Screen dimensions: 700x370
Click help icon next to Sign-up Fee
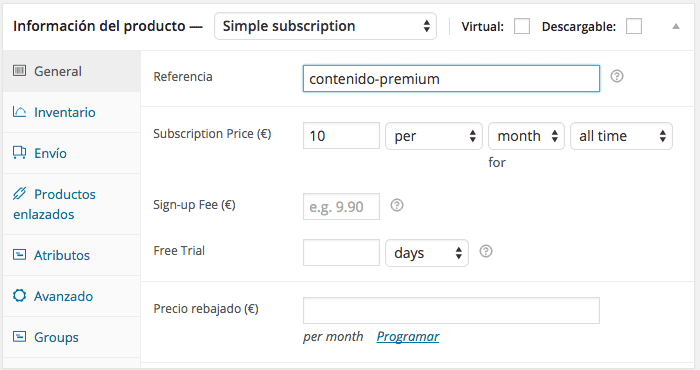(397, 205)
